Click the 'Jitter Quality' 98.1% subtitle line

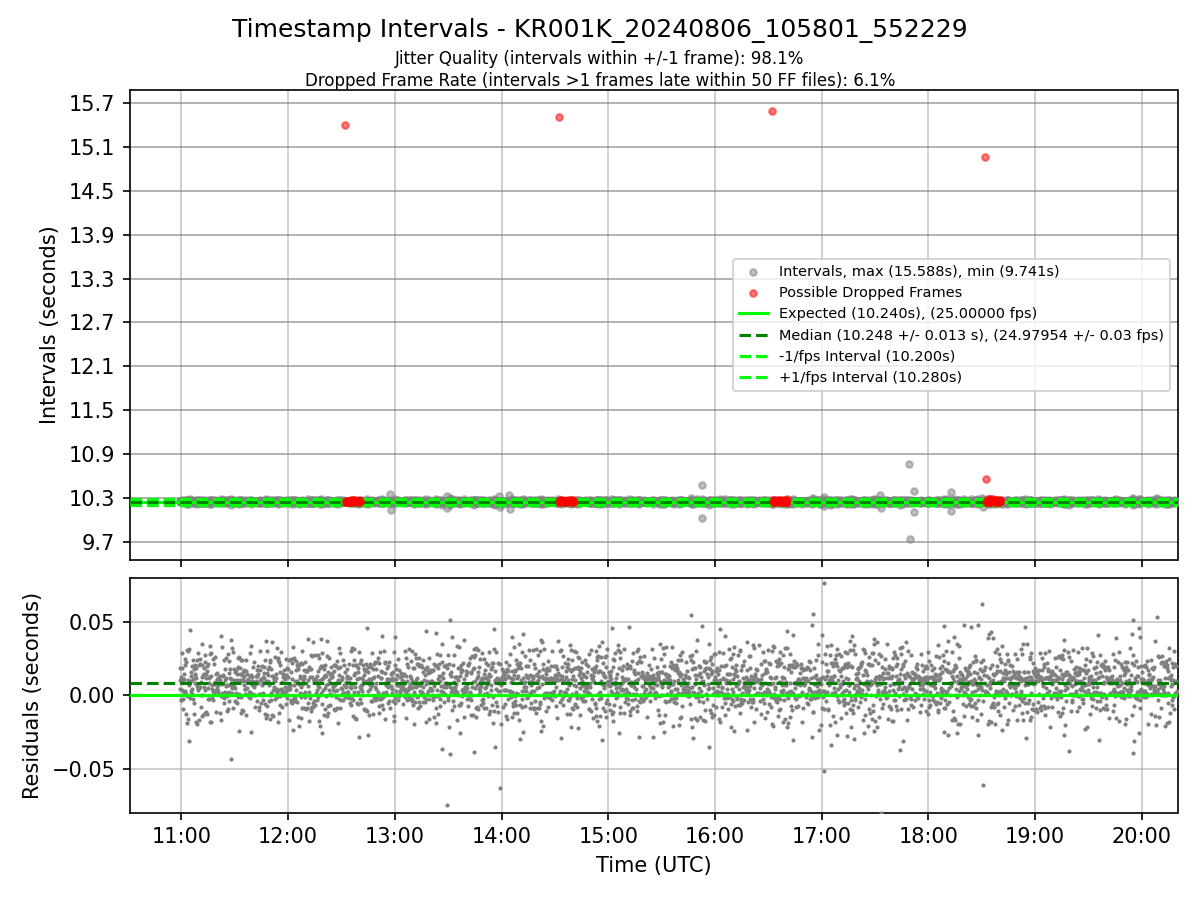tap(599, 59)
